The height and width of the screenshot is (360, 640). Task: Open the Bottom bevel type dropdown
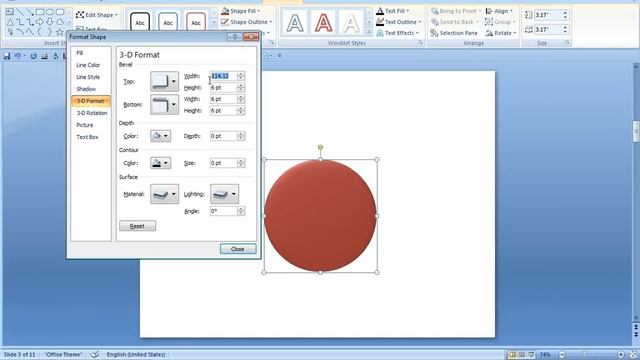pos(164,104)
